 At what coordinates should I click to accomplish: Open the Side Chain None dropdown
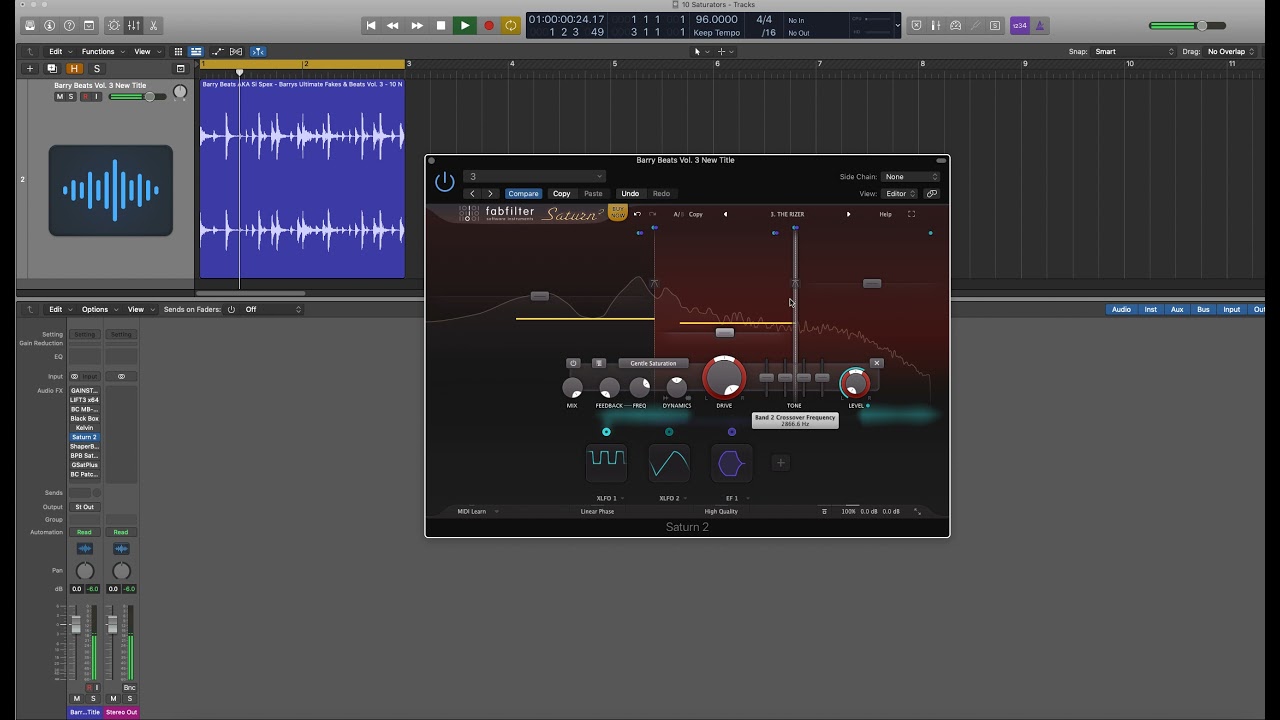click(911, 177)
